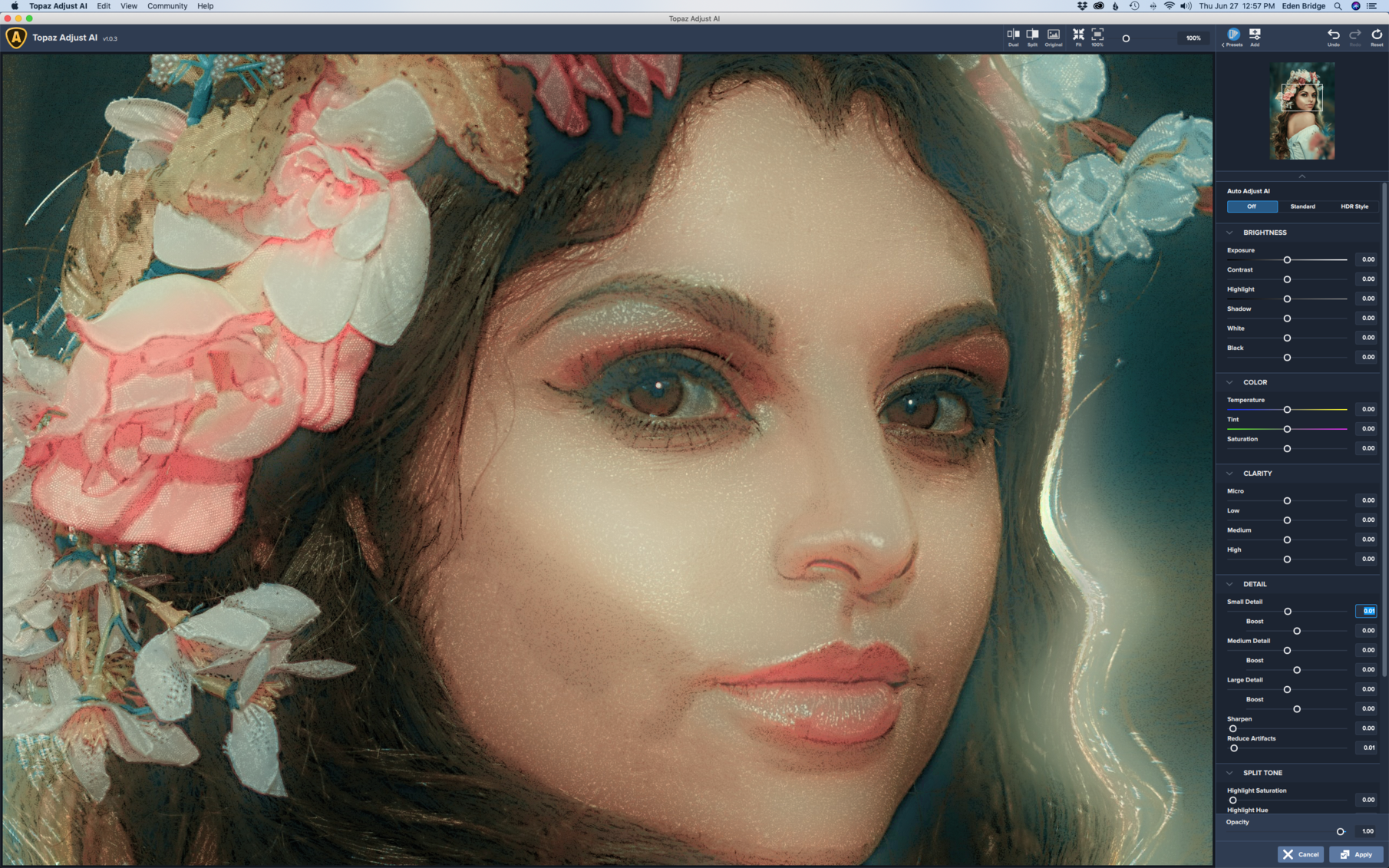The image size is (1389, 868).
Task: Switch to Dual view mode
Action: 1013,36
